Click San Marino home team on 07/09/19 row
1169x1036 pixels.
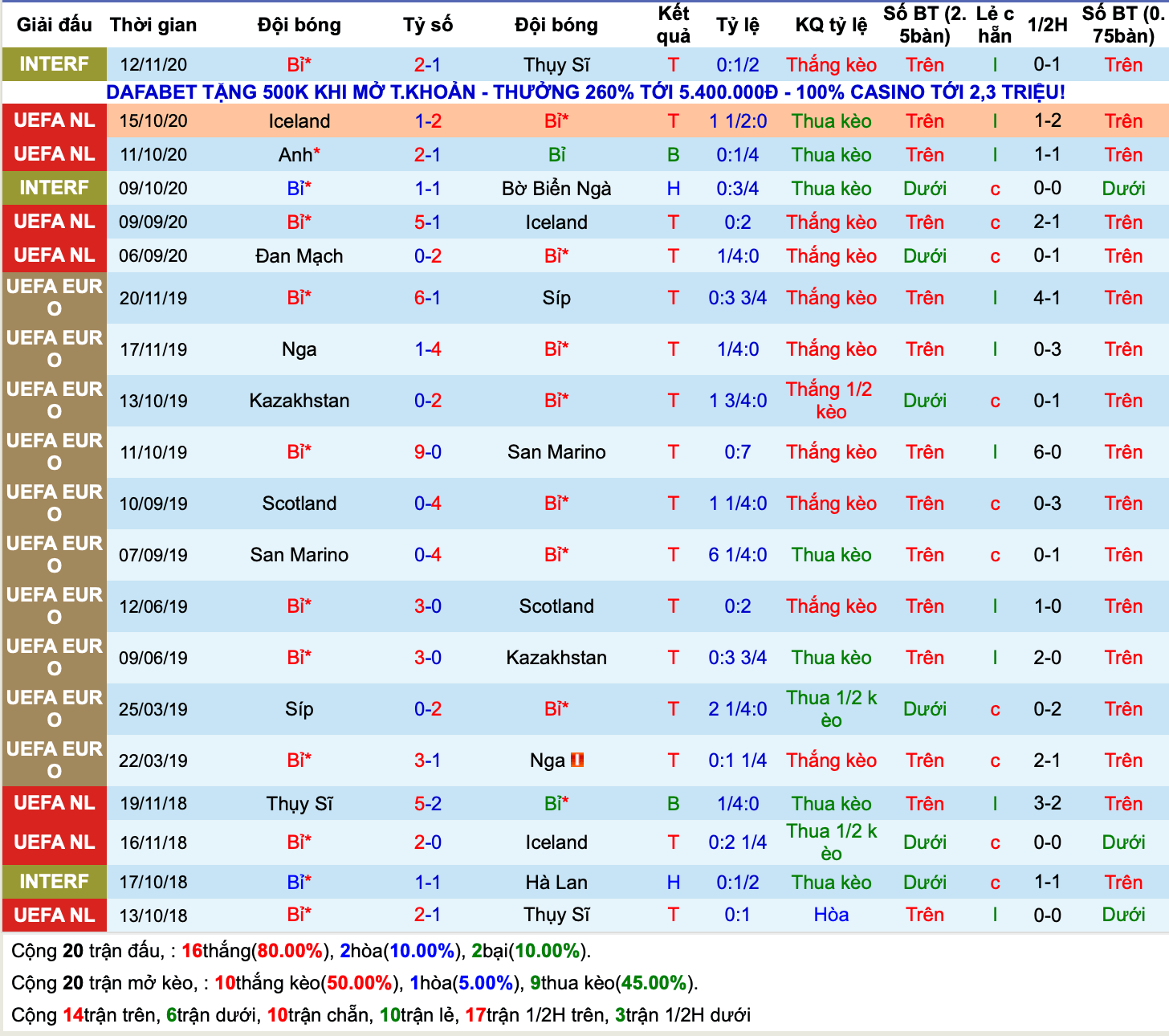[299, 555]
